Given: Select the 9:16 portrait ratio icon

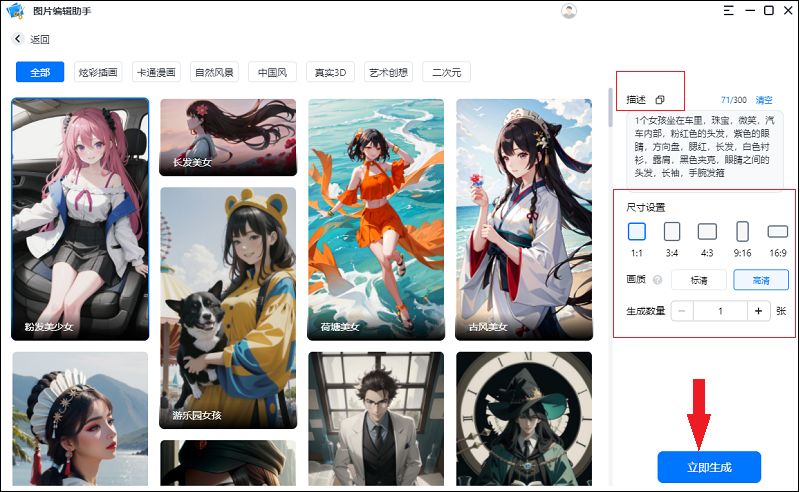Looking at the screenshot, I should [x=742, y=232].
